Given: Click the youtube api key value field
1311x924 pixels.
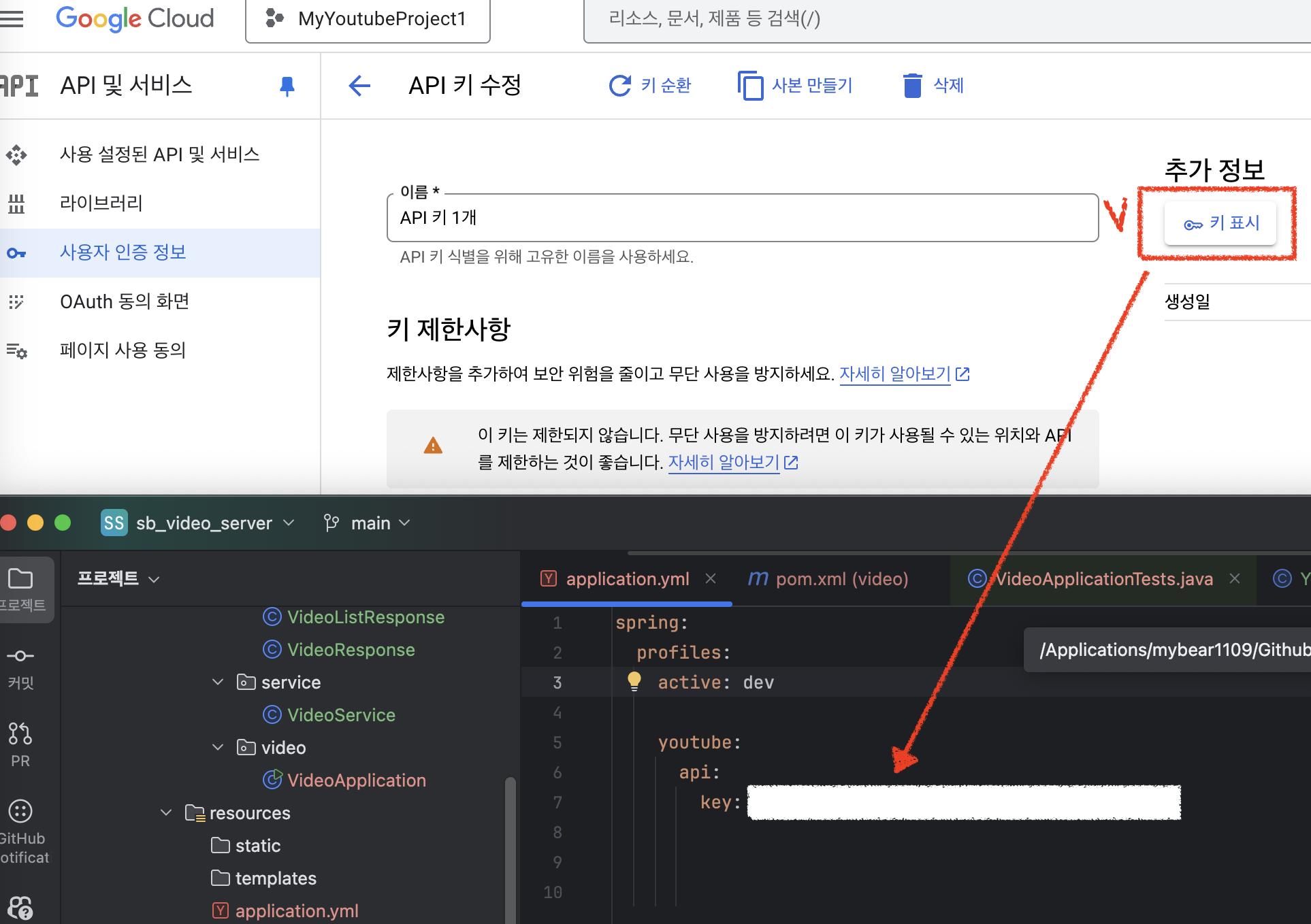Looking at the screenshot, I should point(964,802).
